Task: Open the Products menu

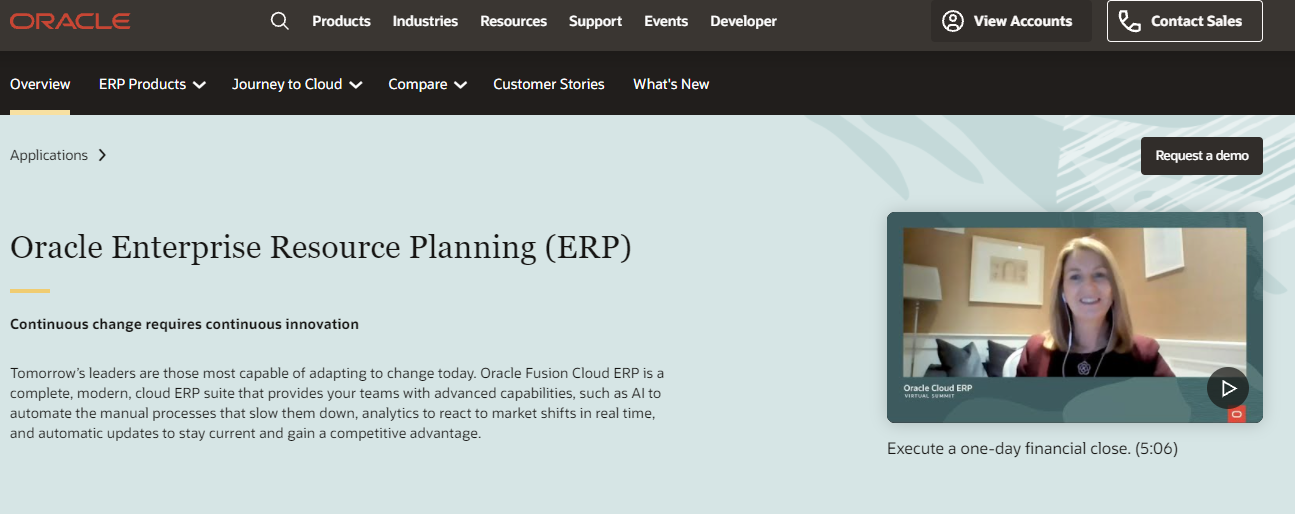Action: (x=341, y=21)
